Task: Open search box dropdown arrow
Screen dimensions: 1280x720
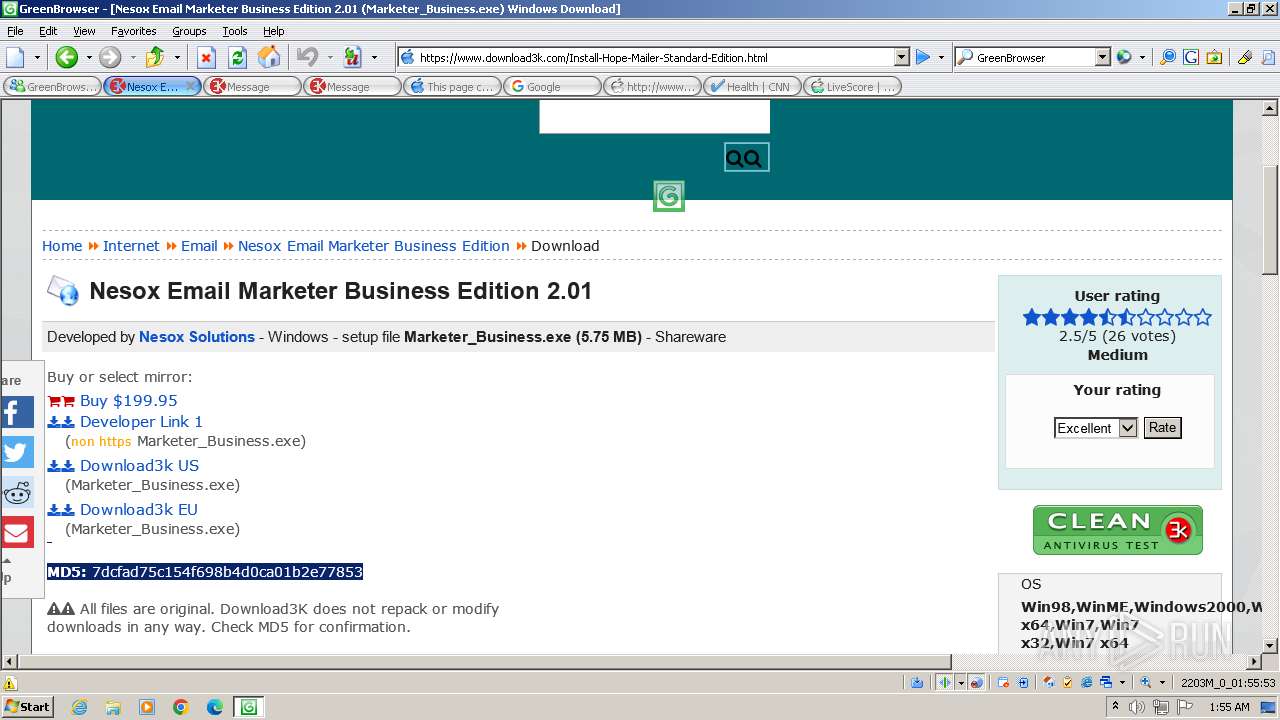Action: [1102, 57]
